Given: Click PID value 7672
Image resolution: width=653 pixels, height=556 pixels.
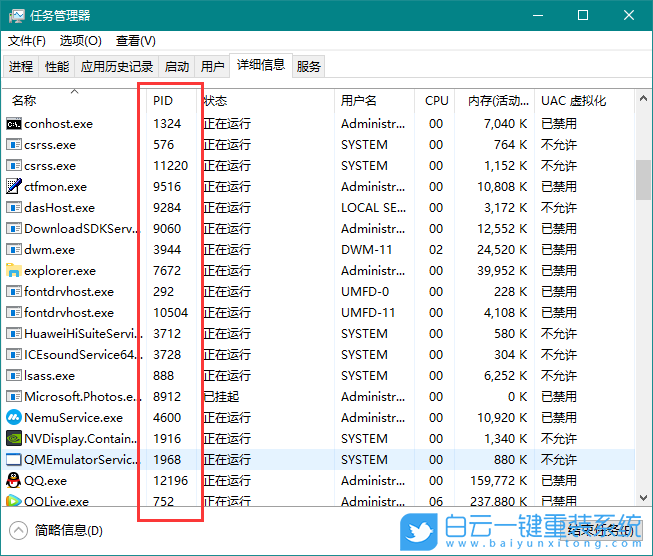Looking at the screenshot, I should click(167, 271).
